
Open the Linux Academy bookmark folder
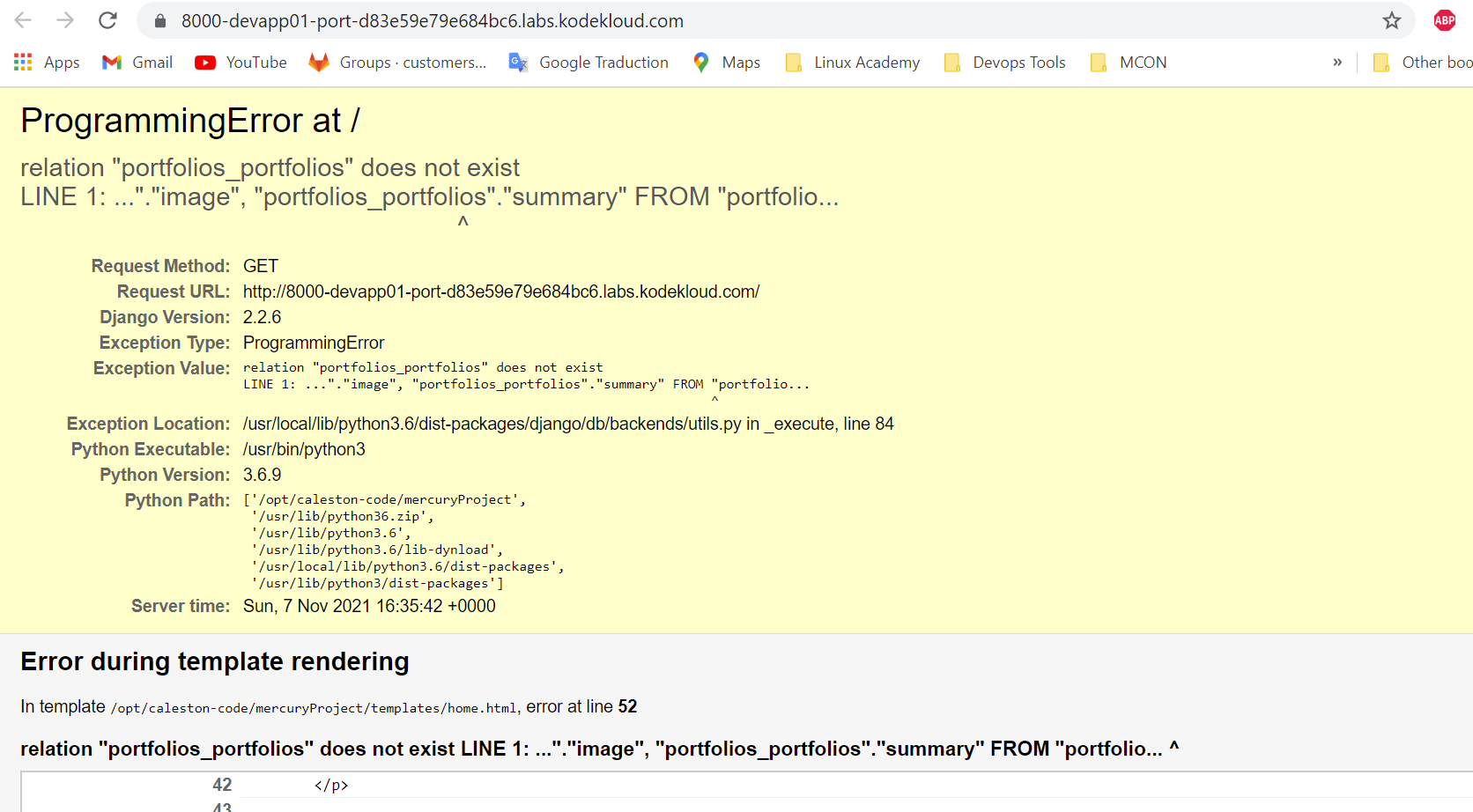853,63
